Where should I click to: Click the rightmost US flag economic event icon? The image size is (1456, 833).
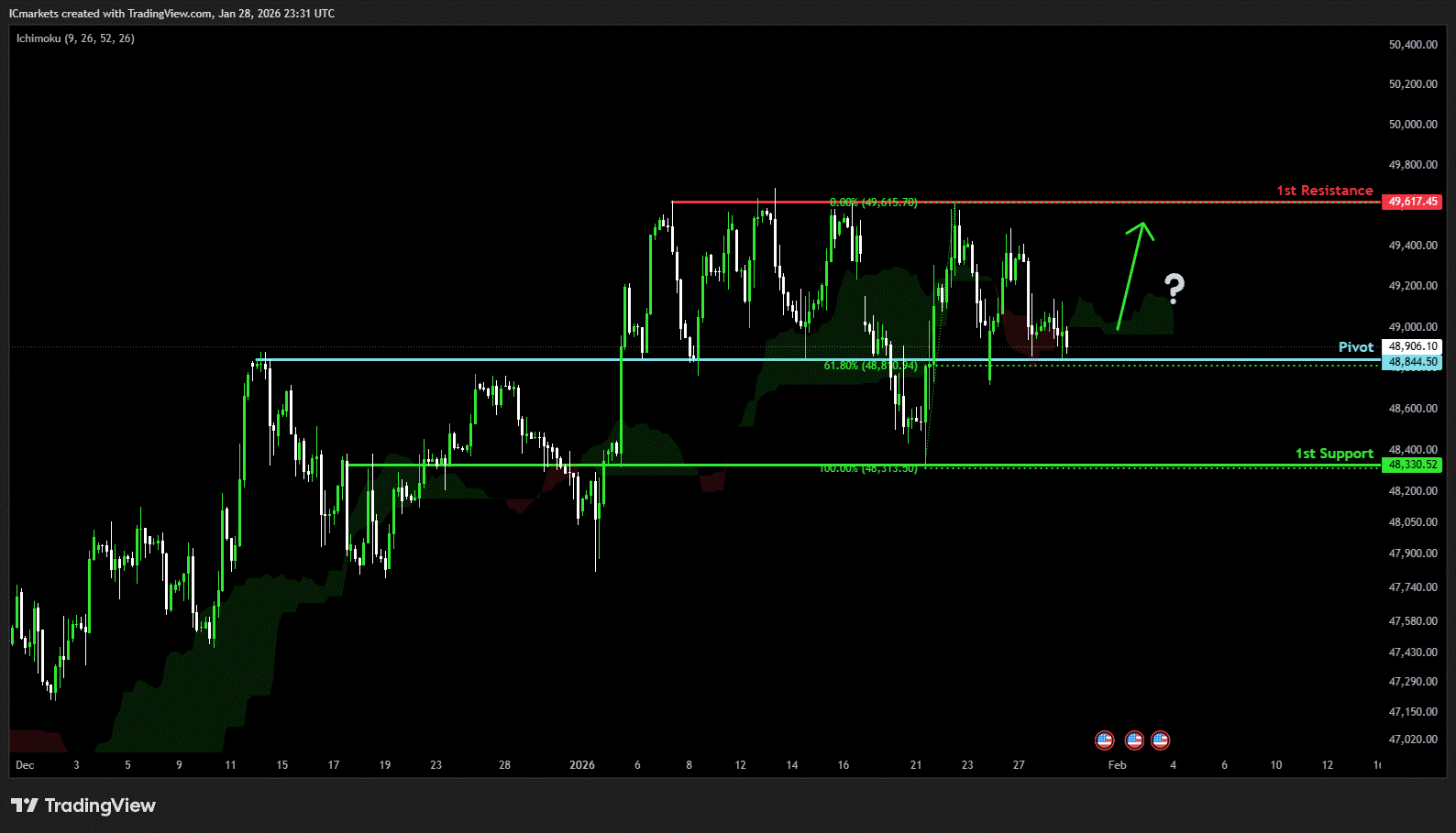click(x=1161, y=740)
